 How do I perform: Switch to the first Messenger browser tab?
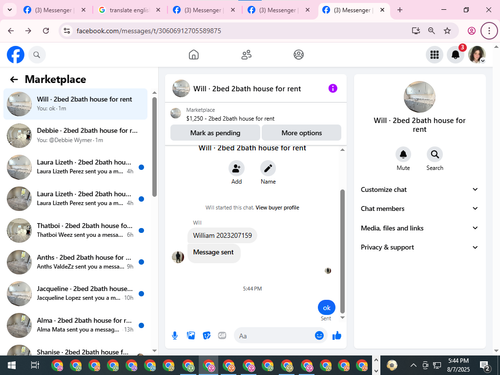[x=54, y=10]
